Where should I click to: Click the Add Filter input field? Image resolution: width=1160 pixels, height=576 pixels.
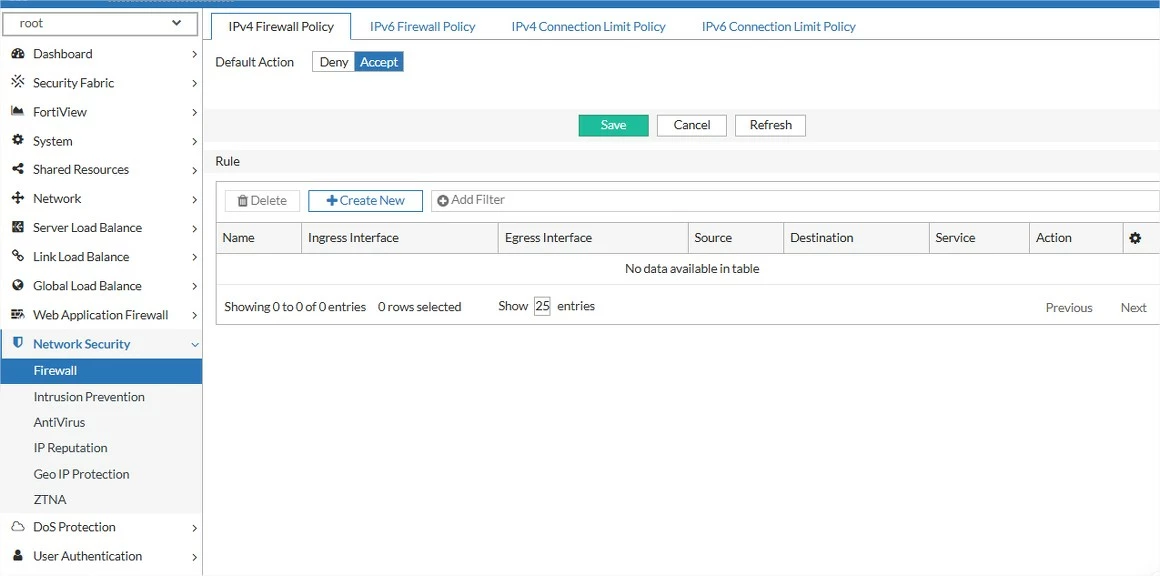(795, 200)
